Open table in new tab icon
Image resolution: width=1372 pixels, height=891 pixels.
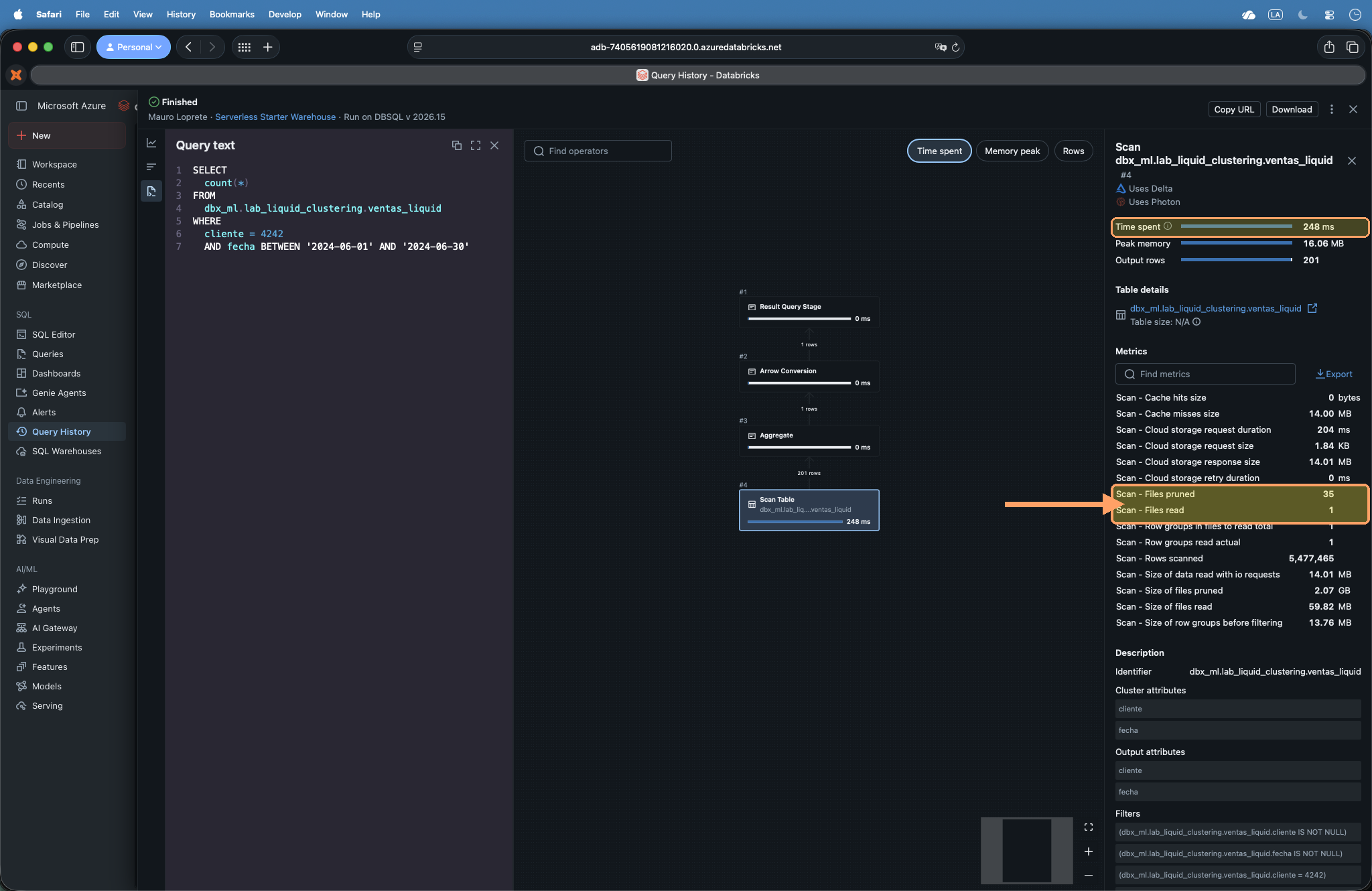tap(1312, 308)
